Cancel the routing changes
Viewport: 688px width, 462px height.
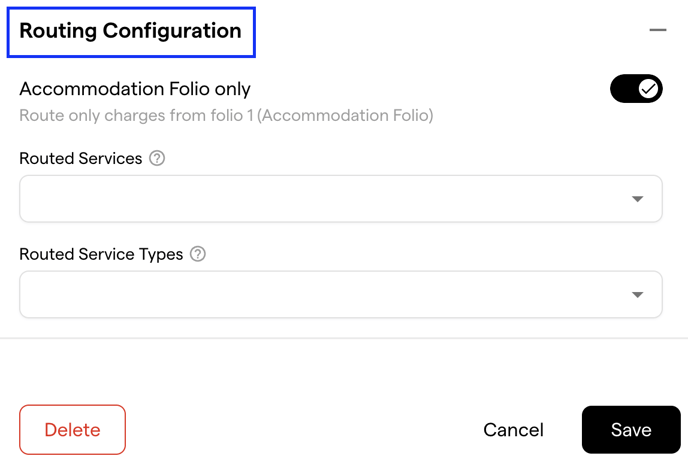tap(513, 430)
